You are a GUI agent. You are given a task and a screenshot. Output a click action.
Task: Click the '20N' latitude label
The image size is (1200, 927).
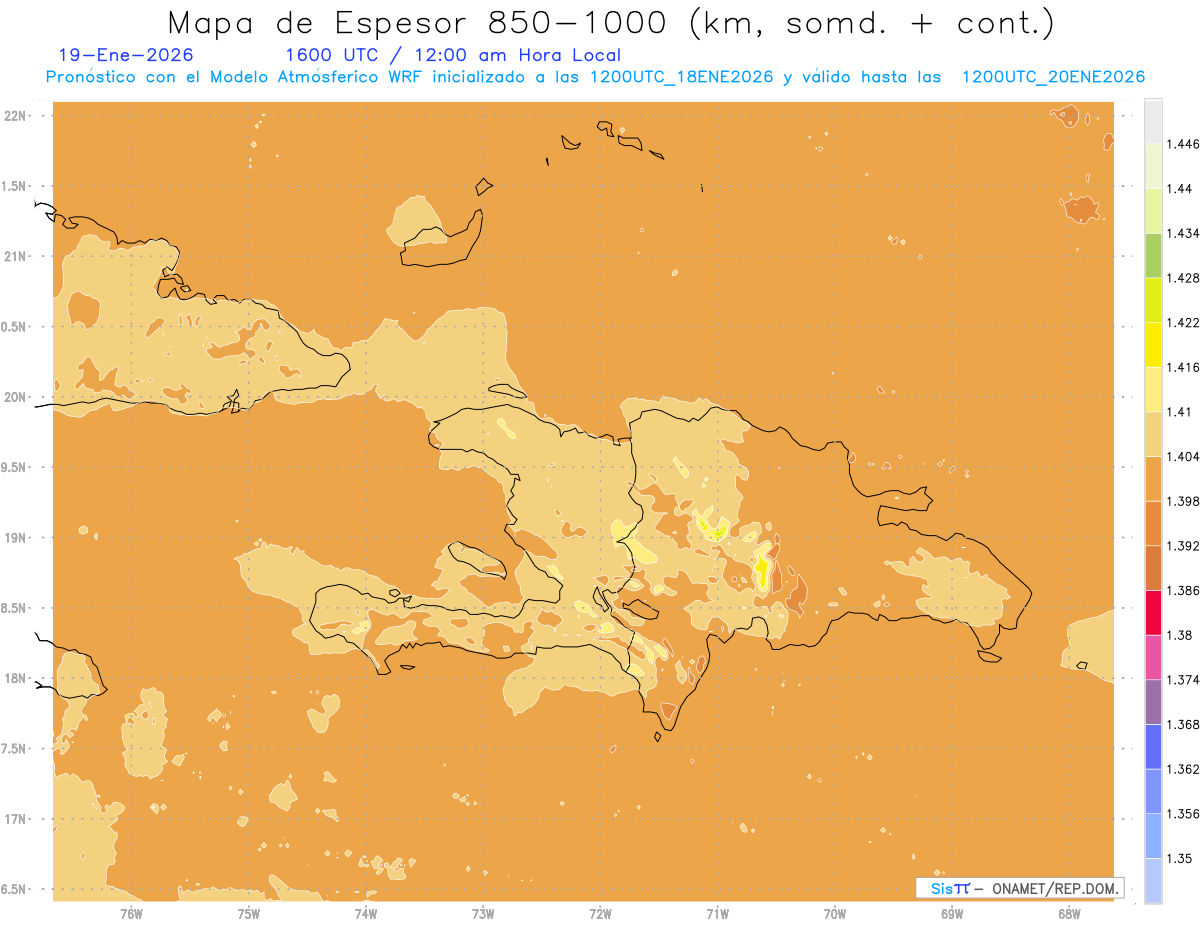(x=16, y=397)
